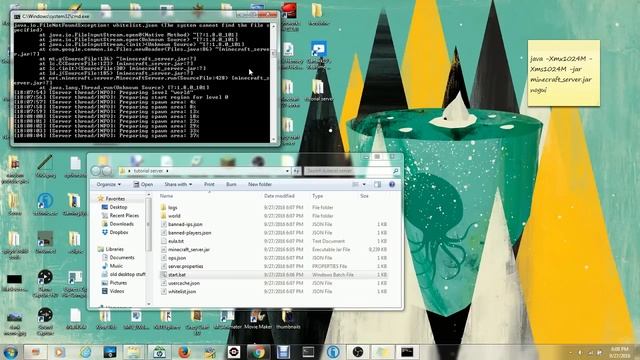The width and height of the screenshot is (640, 360).
Task: Open Movie Maker desktop shortcut
Action: pyautogui.click(x=257, y=320)
